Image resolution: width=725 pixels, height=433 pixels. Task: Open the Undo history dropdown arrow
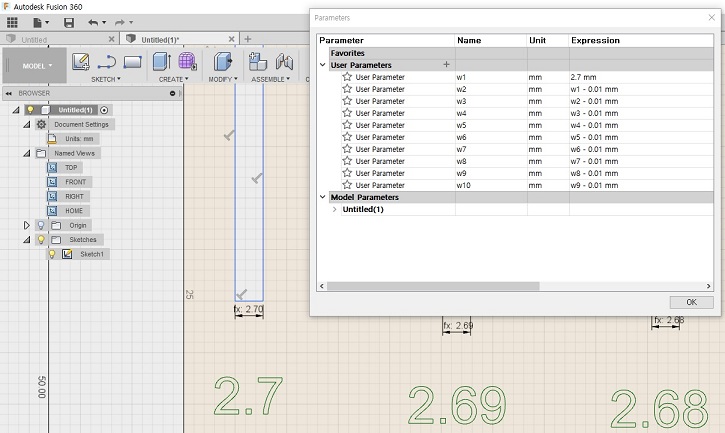pyautogui.click(x=104, y=22)
